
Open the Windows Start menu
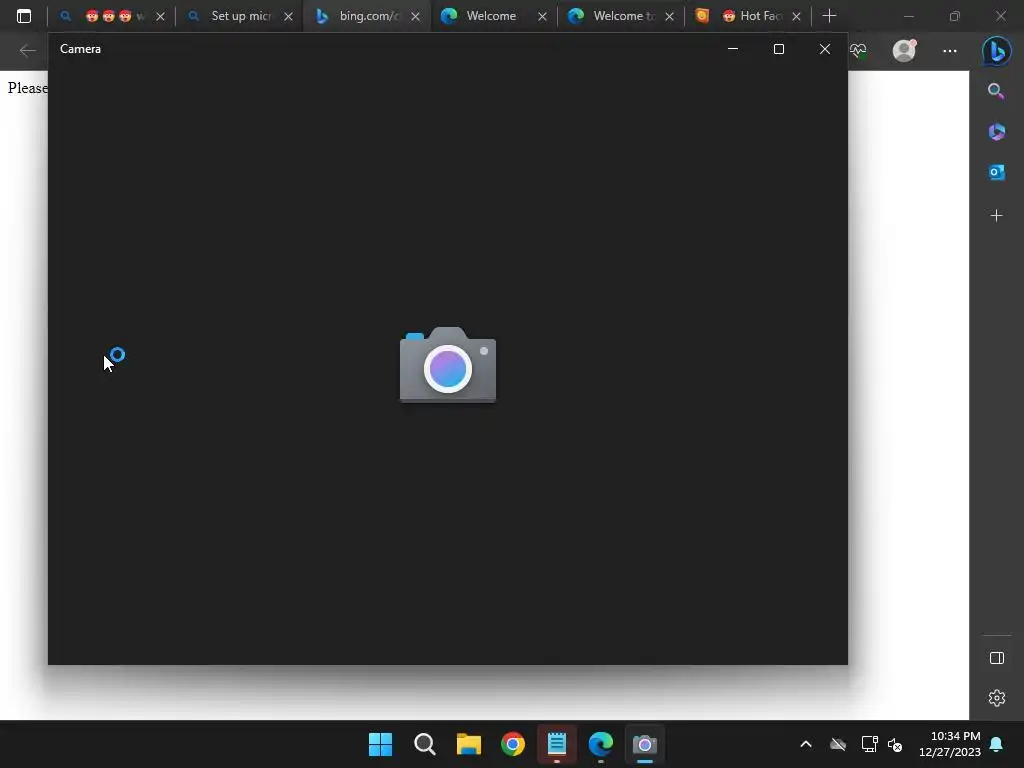[381, 744]
